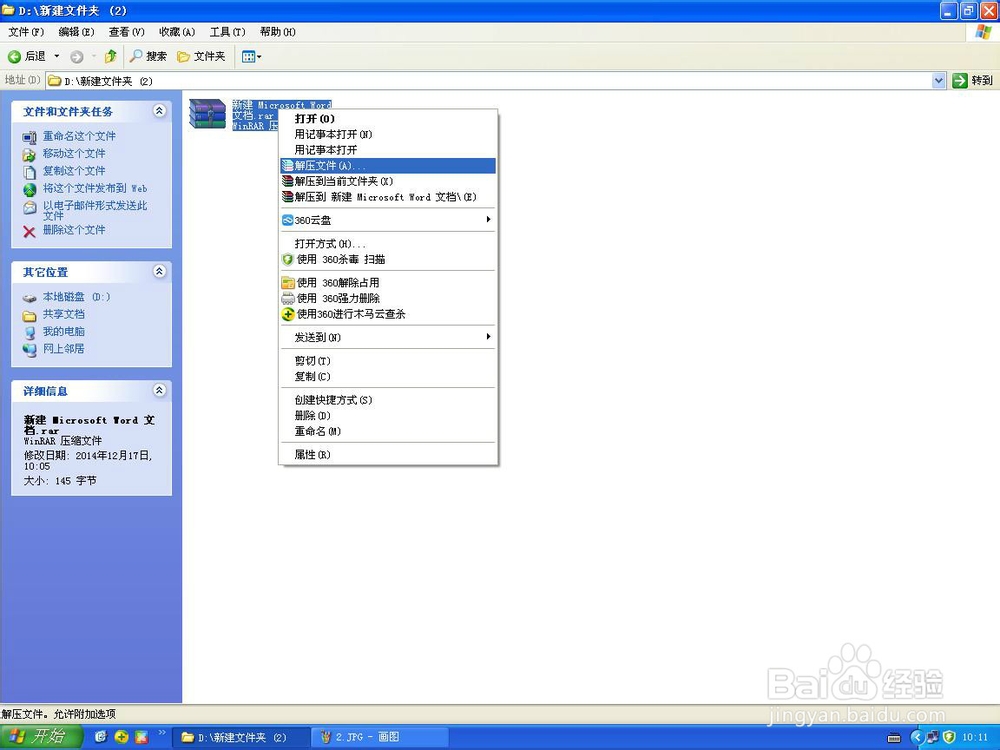Screen dimensions: 1000x750
Task: Click the publish to Web globe icon
Action: [29, 189]
